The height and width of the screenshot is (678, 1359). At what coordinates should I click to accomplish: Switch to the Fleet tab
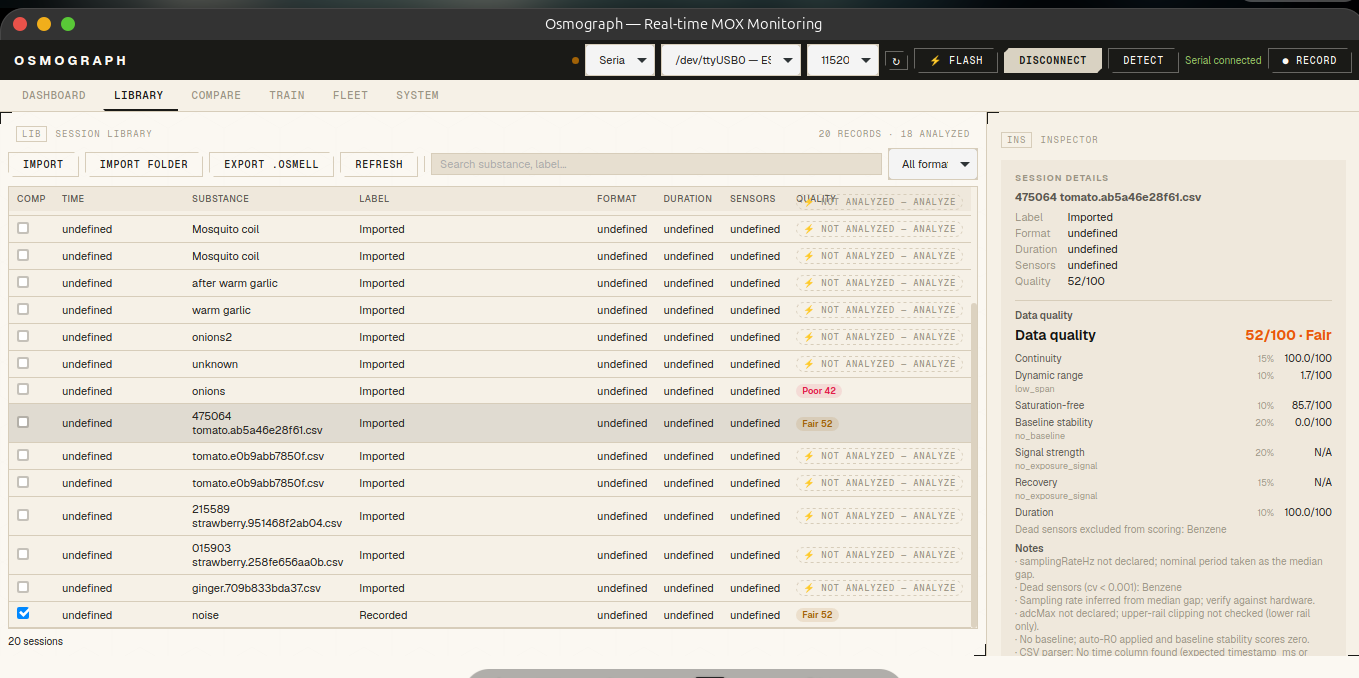[350, 95]
